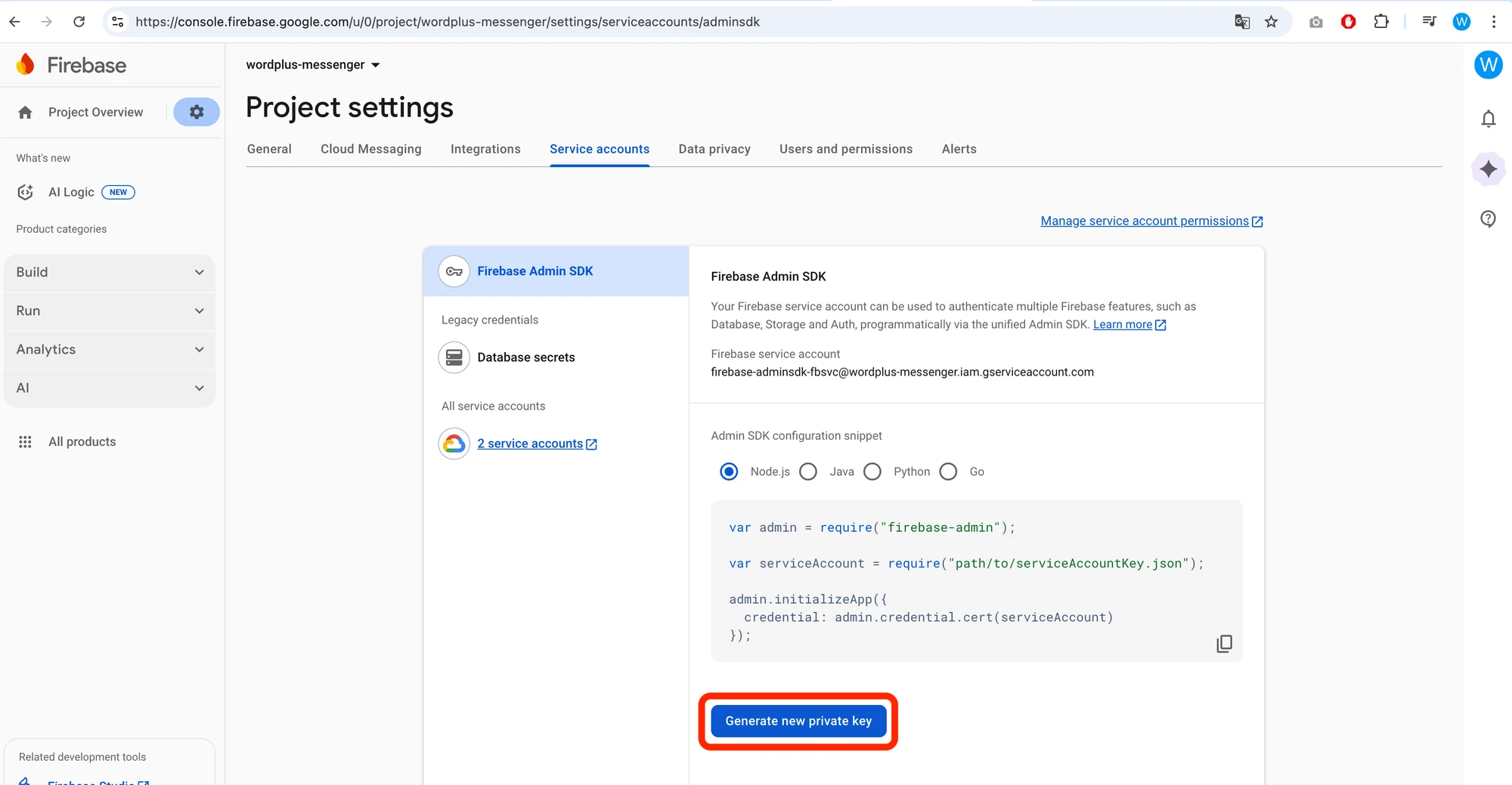Click the Project Overview home icon
The image size is (1512, 785).
pyautogui.click(x=25, y=112)
